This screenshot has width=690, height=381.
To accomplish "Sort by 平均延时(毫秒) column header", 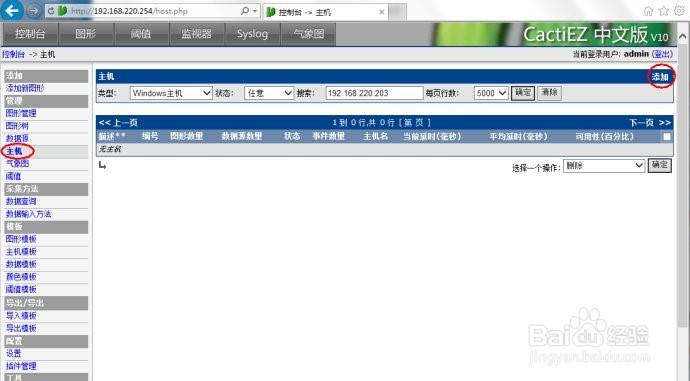I will click(518, 136).
